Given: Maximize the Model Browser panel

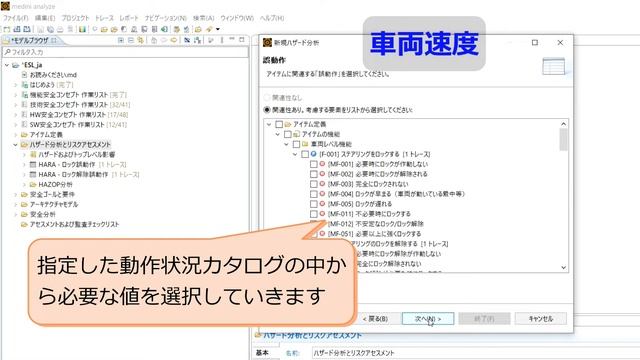Looking at the screenshot, I should pos(242,40).
